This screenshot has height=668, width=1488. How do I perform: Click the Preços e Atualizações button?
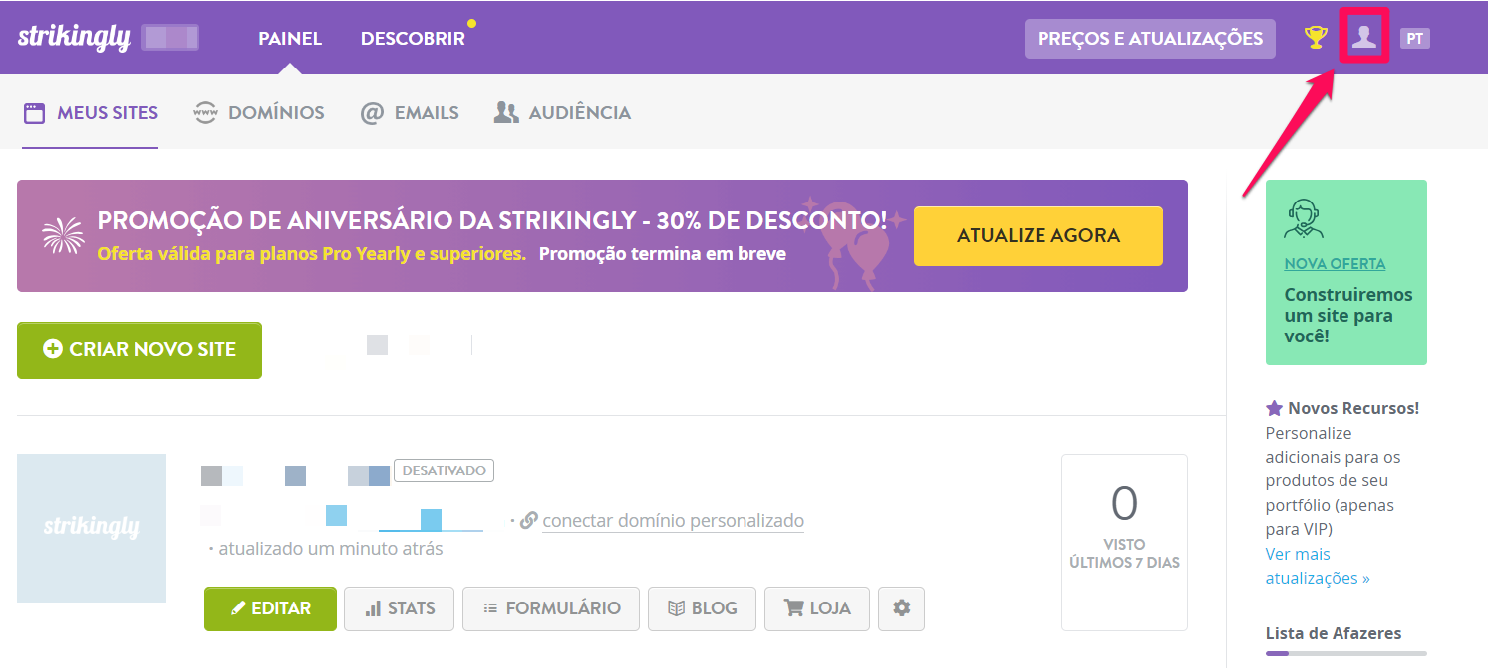tap(1150, 39)
